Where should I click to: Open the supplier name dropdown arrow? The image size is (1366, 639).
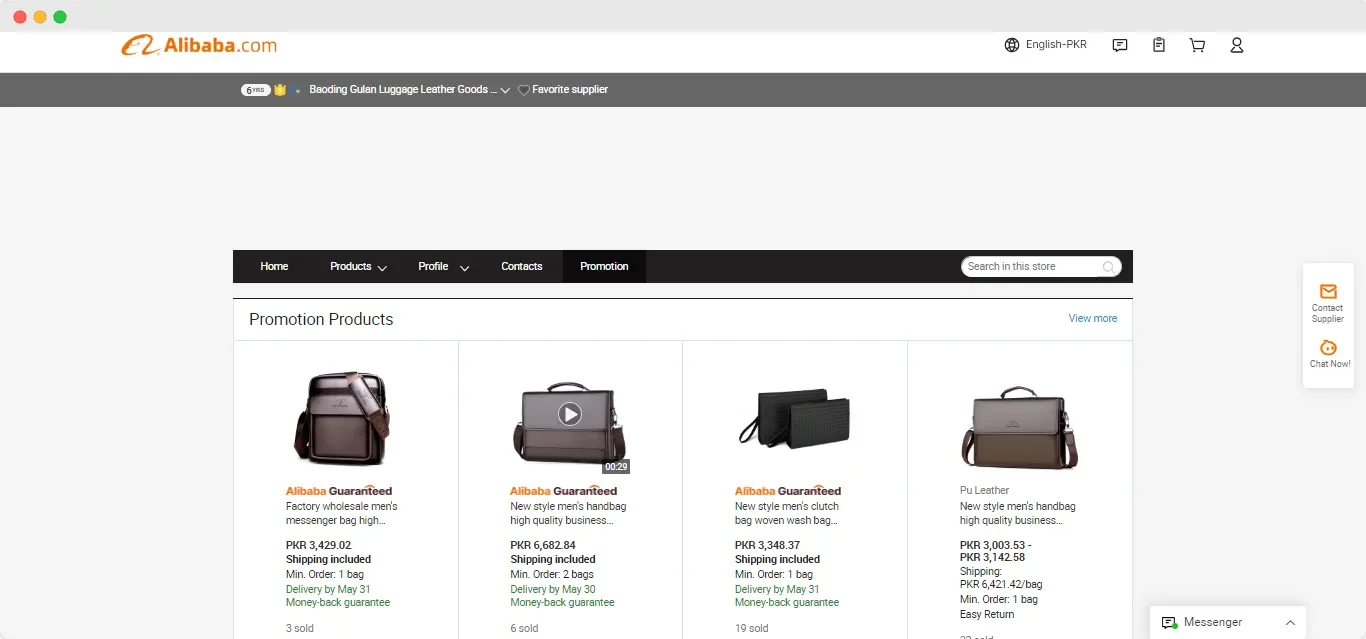505,89
